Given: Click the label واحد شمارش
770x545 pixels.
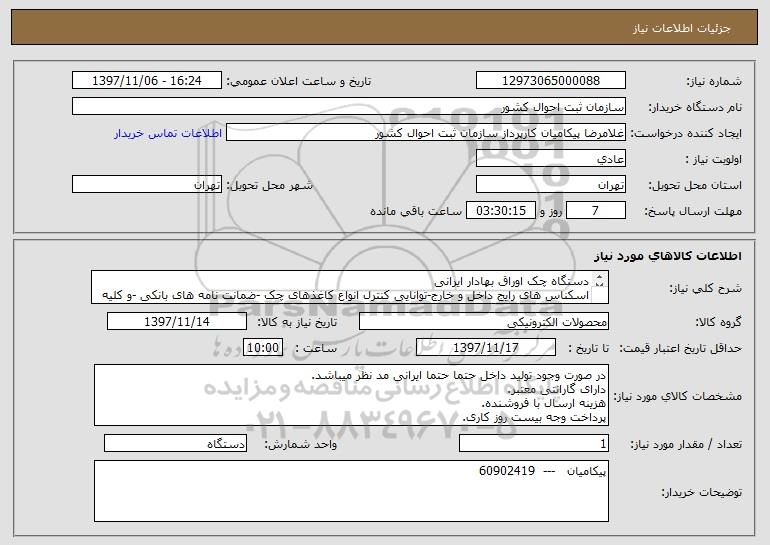Looking at the screenshot, I should 301,445.
